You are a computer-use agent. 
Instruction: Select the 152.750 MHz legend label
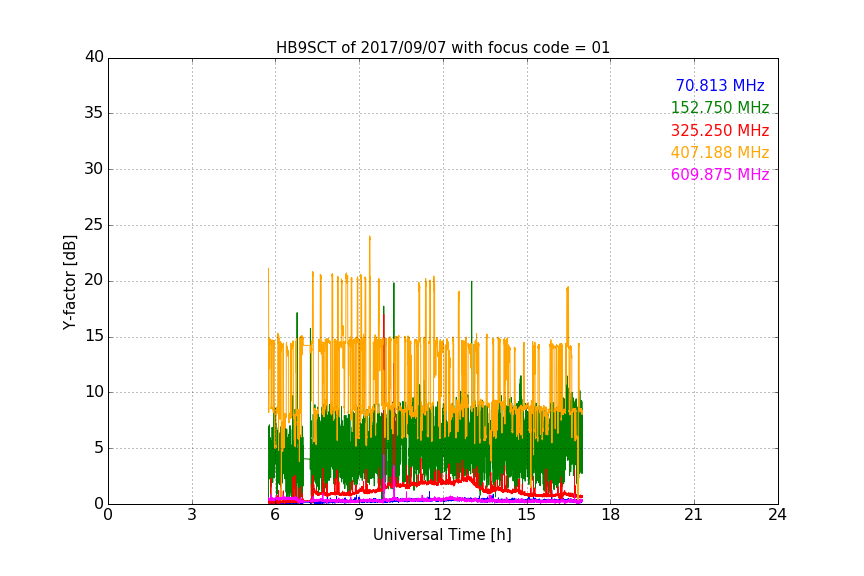click(720, 107)
